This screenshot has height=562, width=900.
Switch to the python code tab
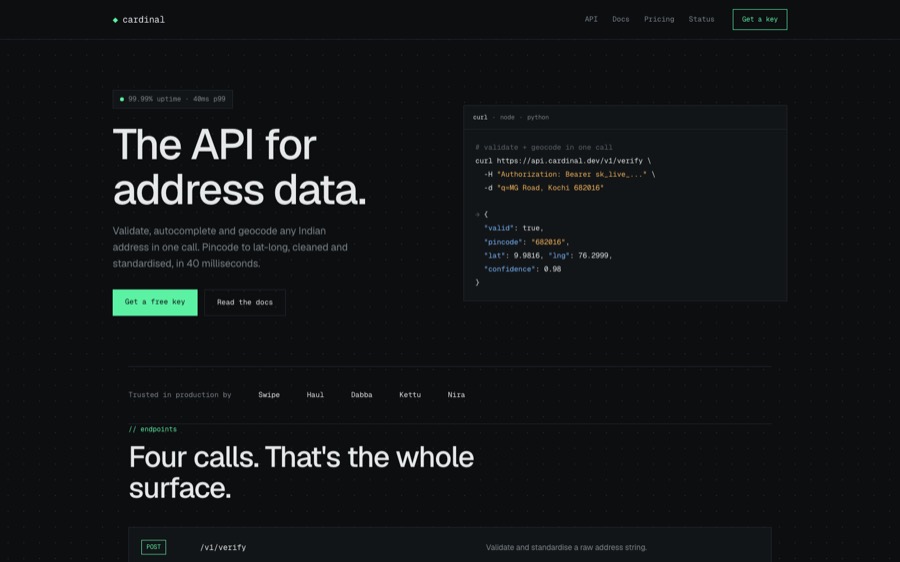point(538,118)
